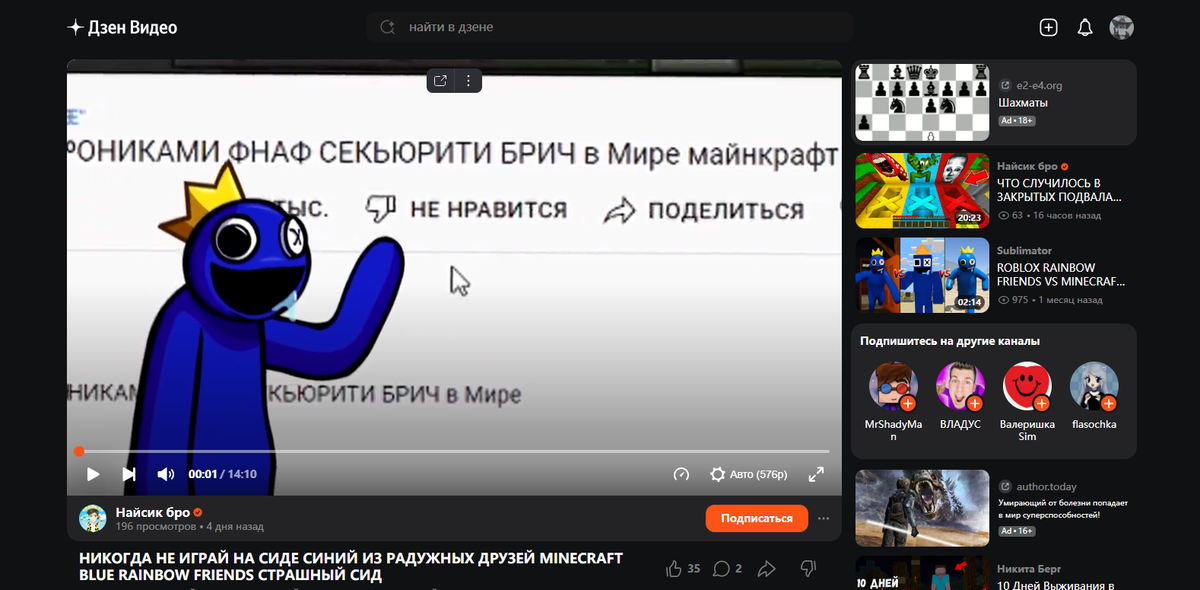The image size is (1200, 590).
Task: Open more options beside Подписаться
Action: pyautogui.click(x=823, y=518)
